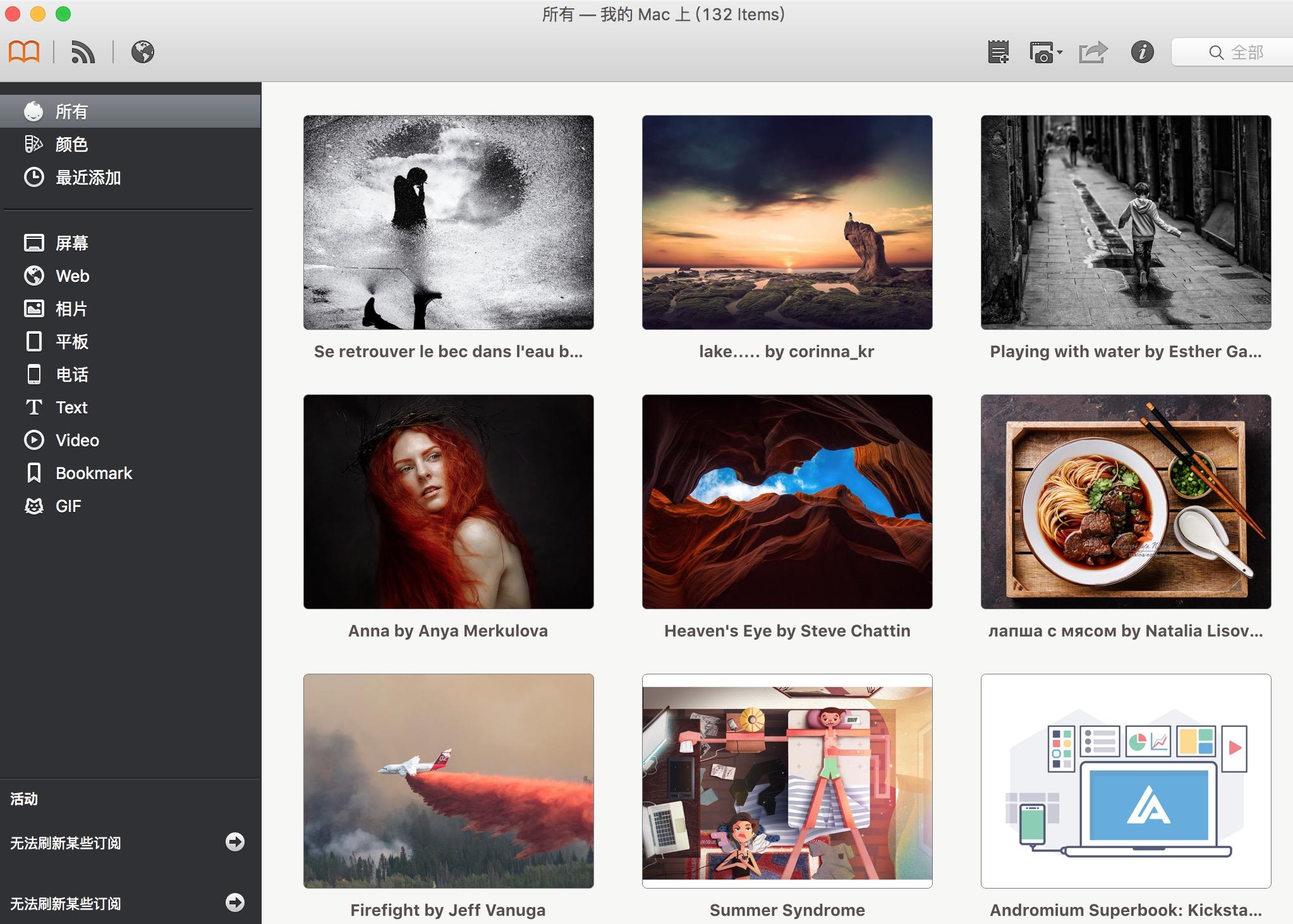Click the screenshot capture camera icon
Screen dimensions: 1293x924
point(1041,52)
